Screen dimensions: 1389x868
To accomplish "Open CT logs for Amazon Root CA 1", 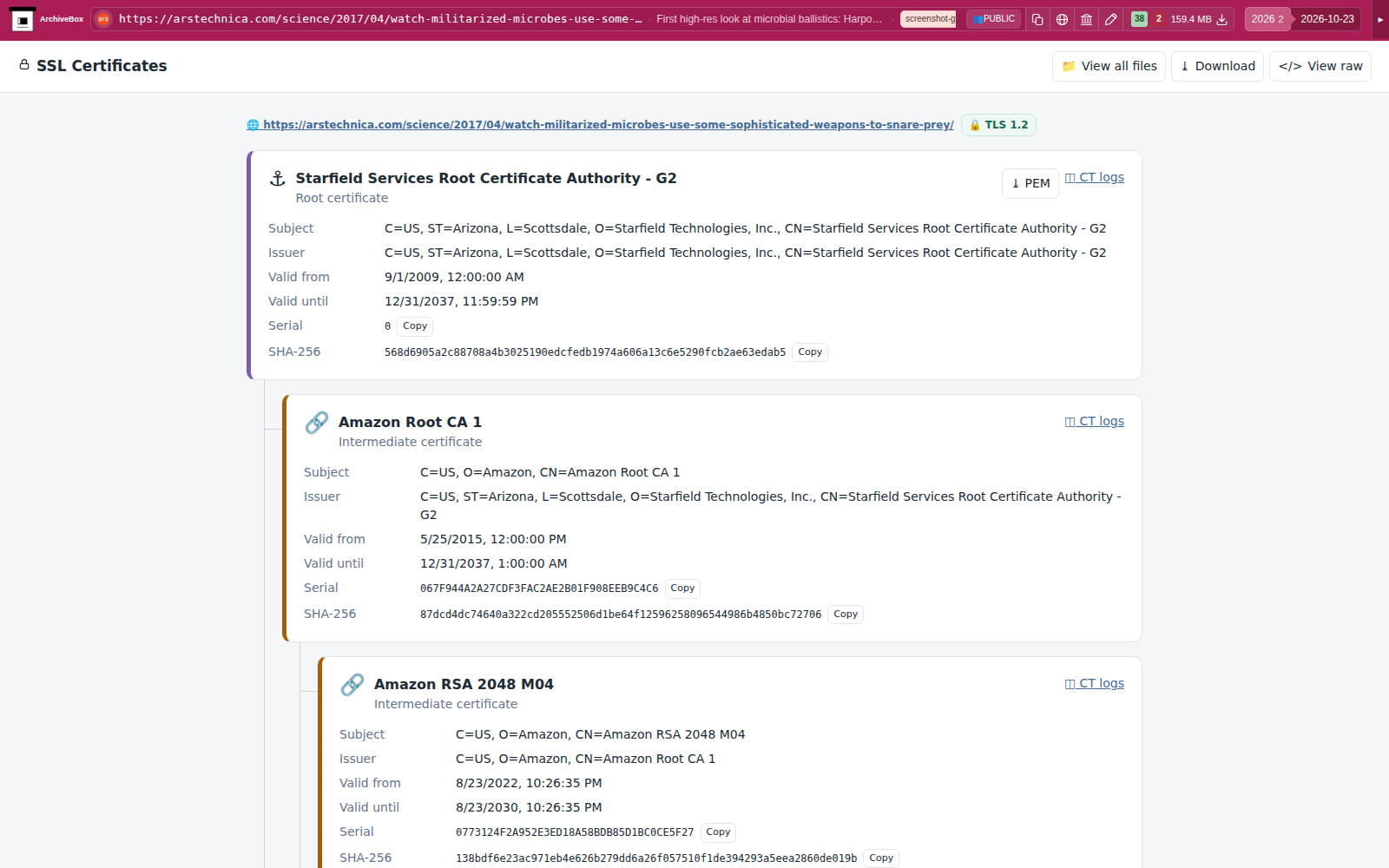I will 1095,421.
